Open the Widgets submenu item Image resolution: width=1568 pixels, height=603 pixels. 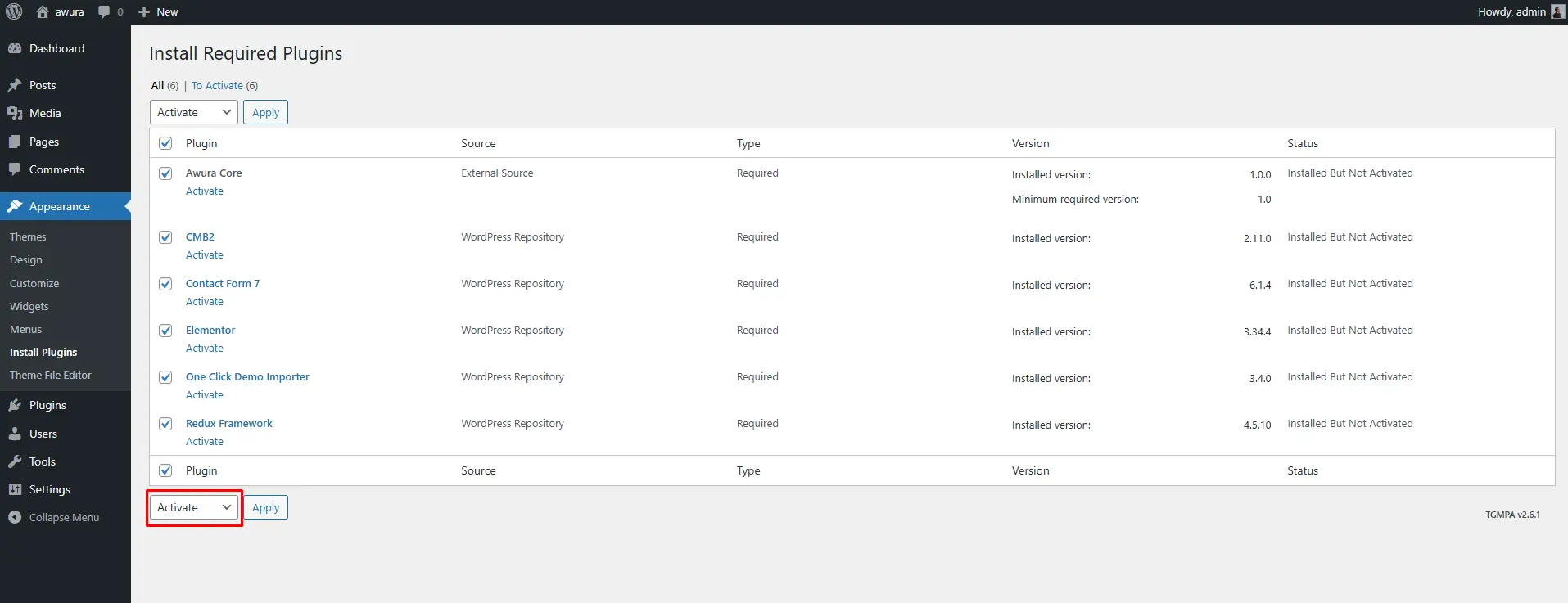[29, 306]
